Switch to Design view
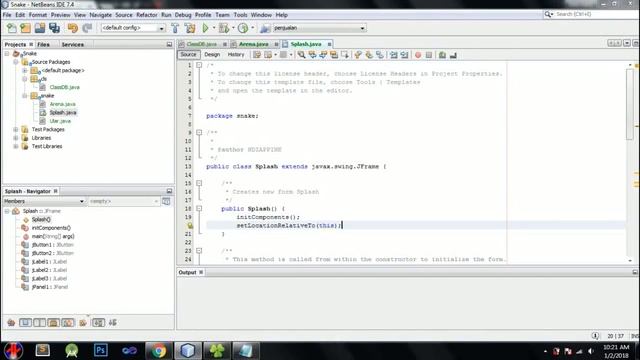Viewport: 640px width, 360px height. tap(212, 55)
